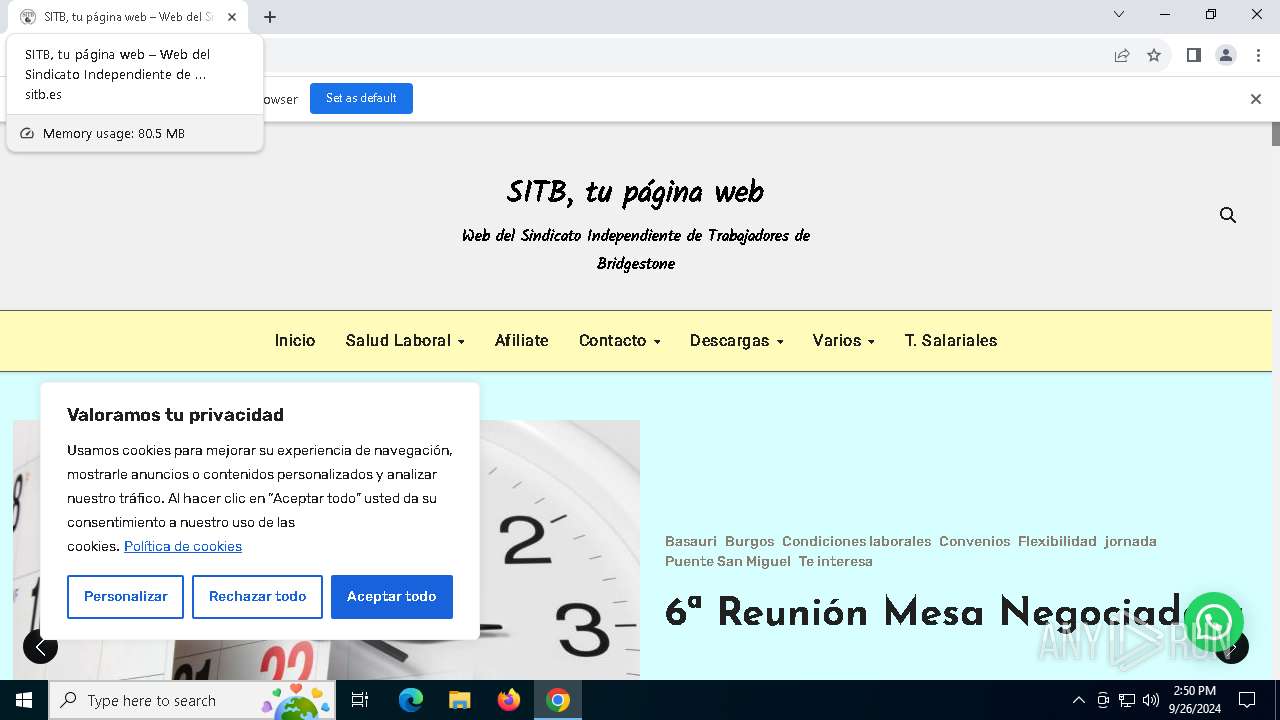Open Task View on taskbar
This screenshot has height=720, width=1280.
pos(360,700)
